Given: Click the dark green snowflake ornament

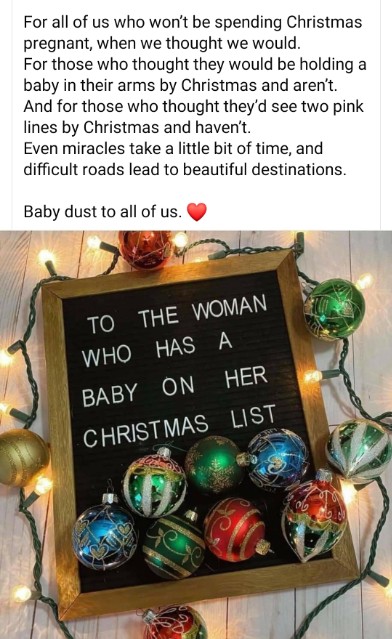Looking at the screenshot, I should (x=215, y=465).
